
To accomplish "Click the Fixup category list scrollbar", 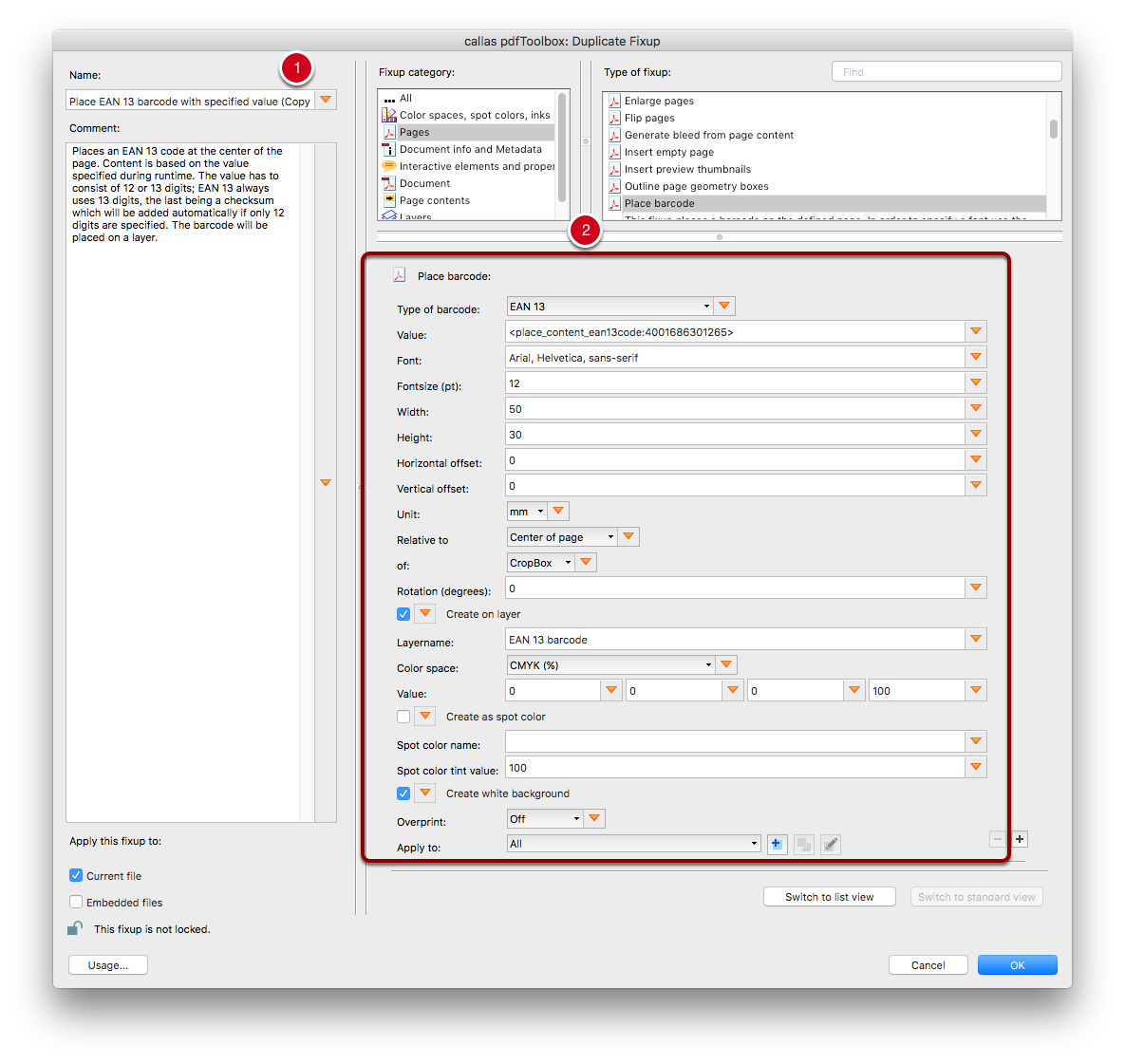I will point(562,147).
